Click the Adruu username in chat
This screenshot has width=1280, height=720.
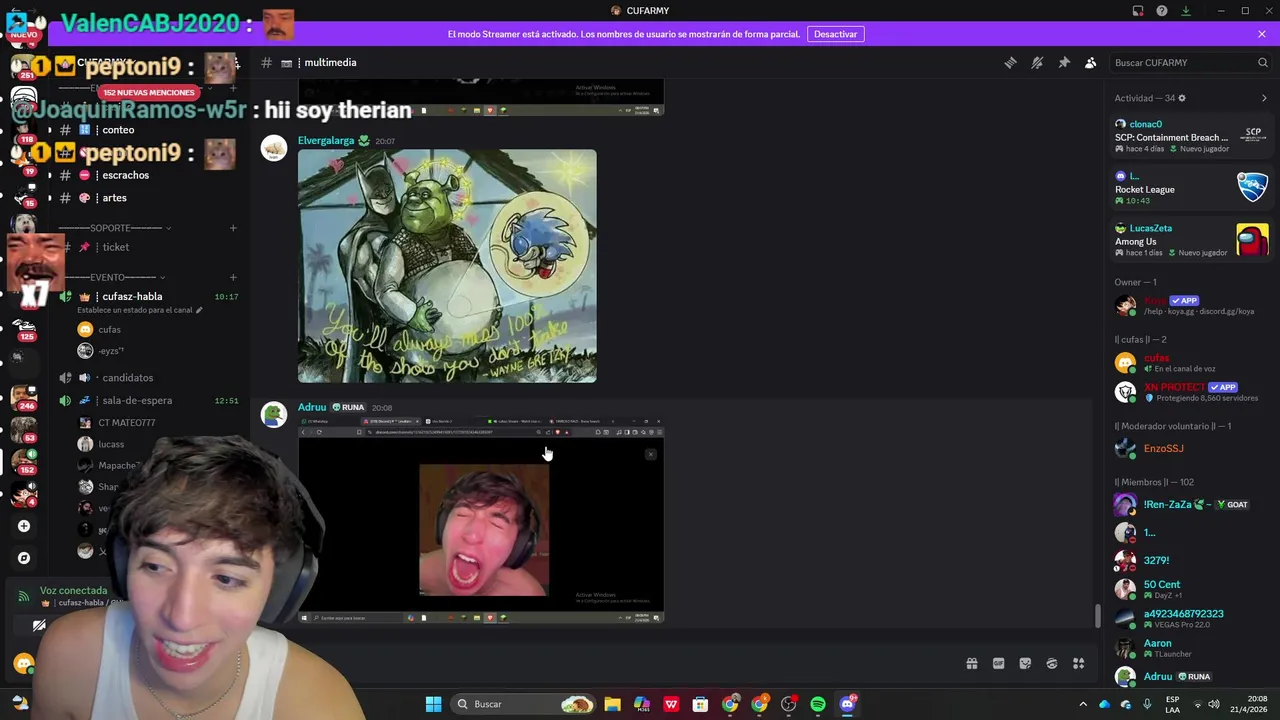click(x=312, y=407)
